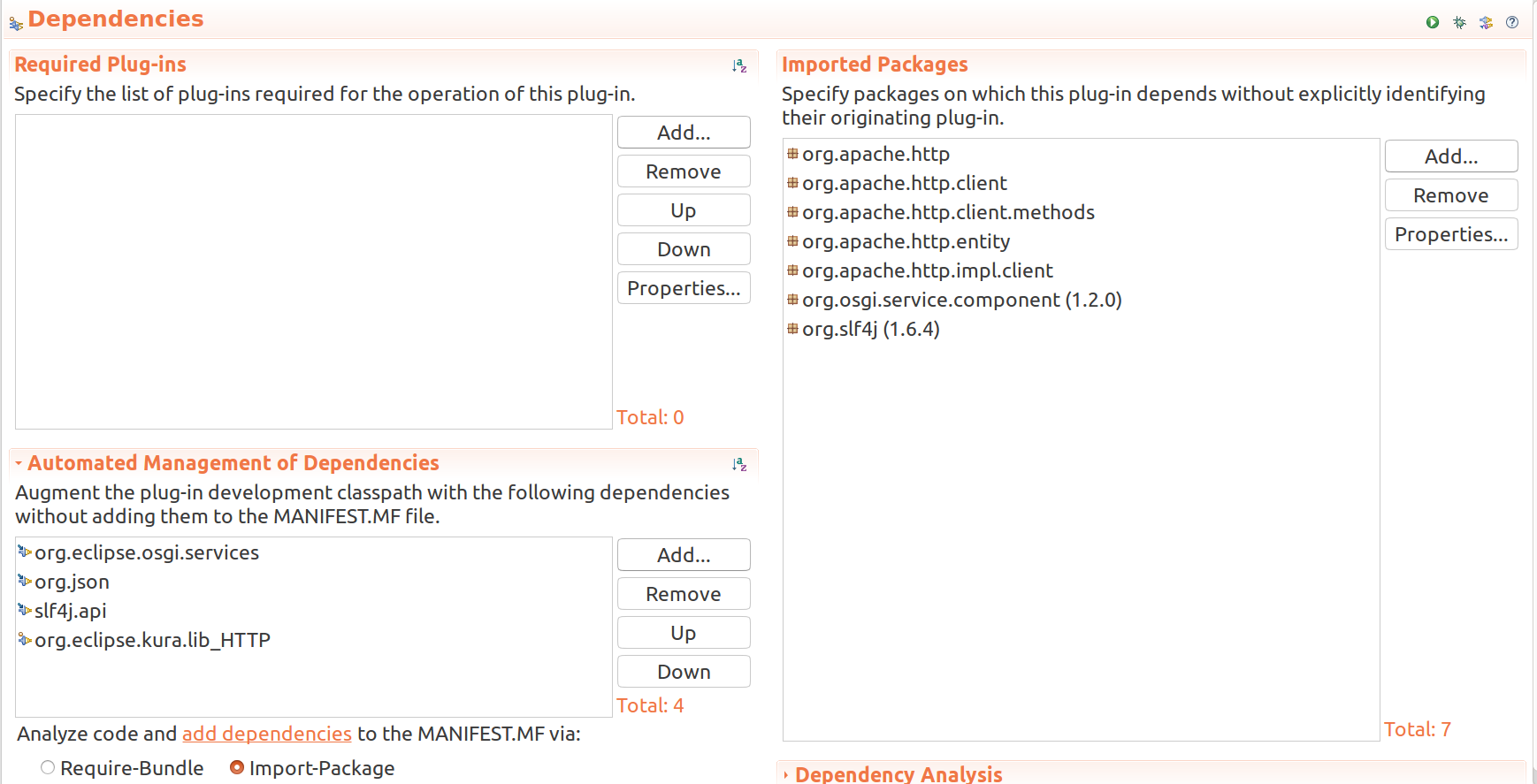Viewport: 1537px width, 784px height.
Task: Collapse the Automated Management of Dependencies section
Action: [19, 463]
